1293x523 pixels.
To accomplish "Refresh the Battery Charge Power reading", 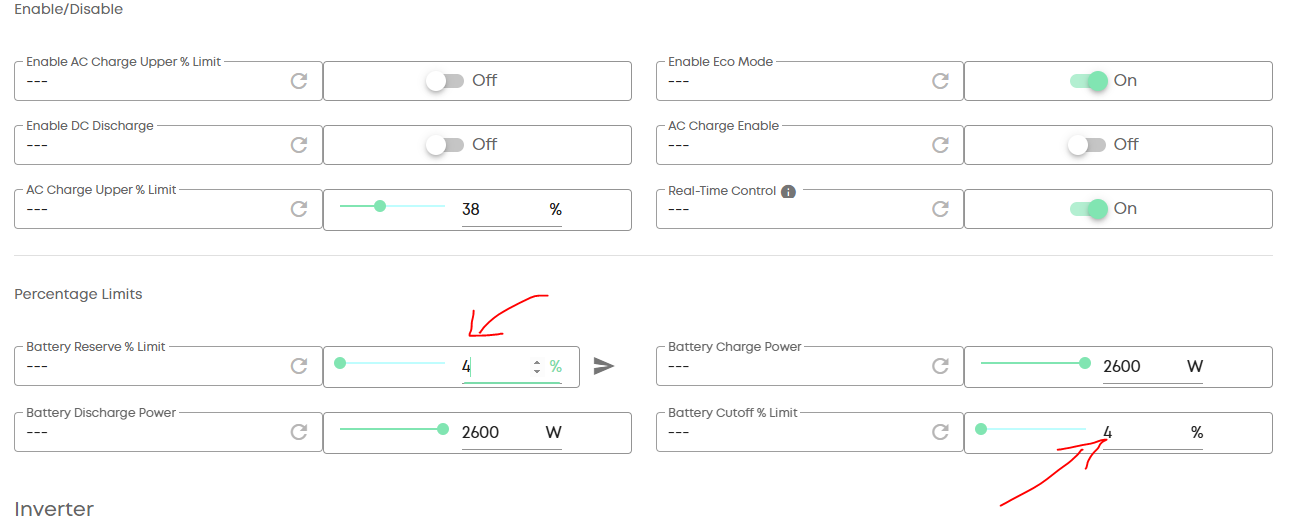I will [x=940, y=366].
